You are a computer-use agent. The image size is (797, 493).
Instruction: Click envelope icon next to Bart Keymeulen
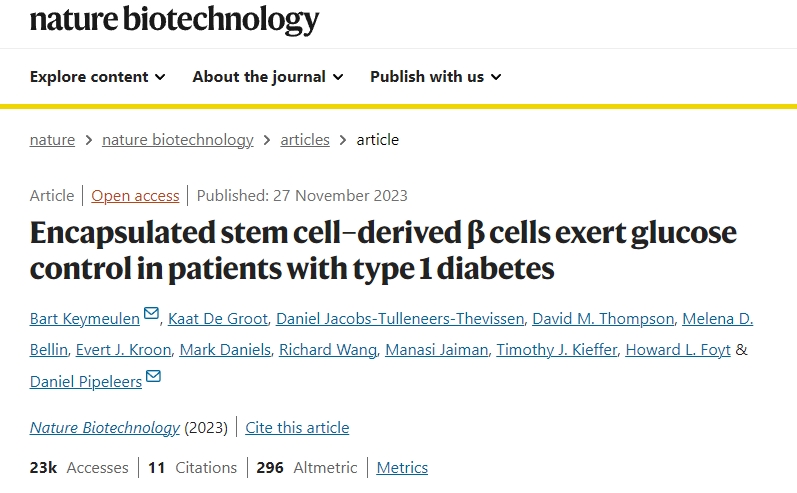coord(151,314)
